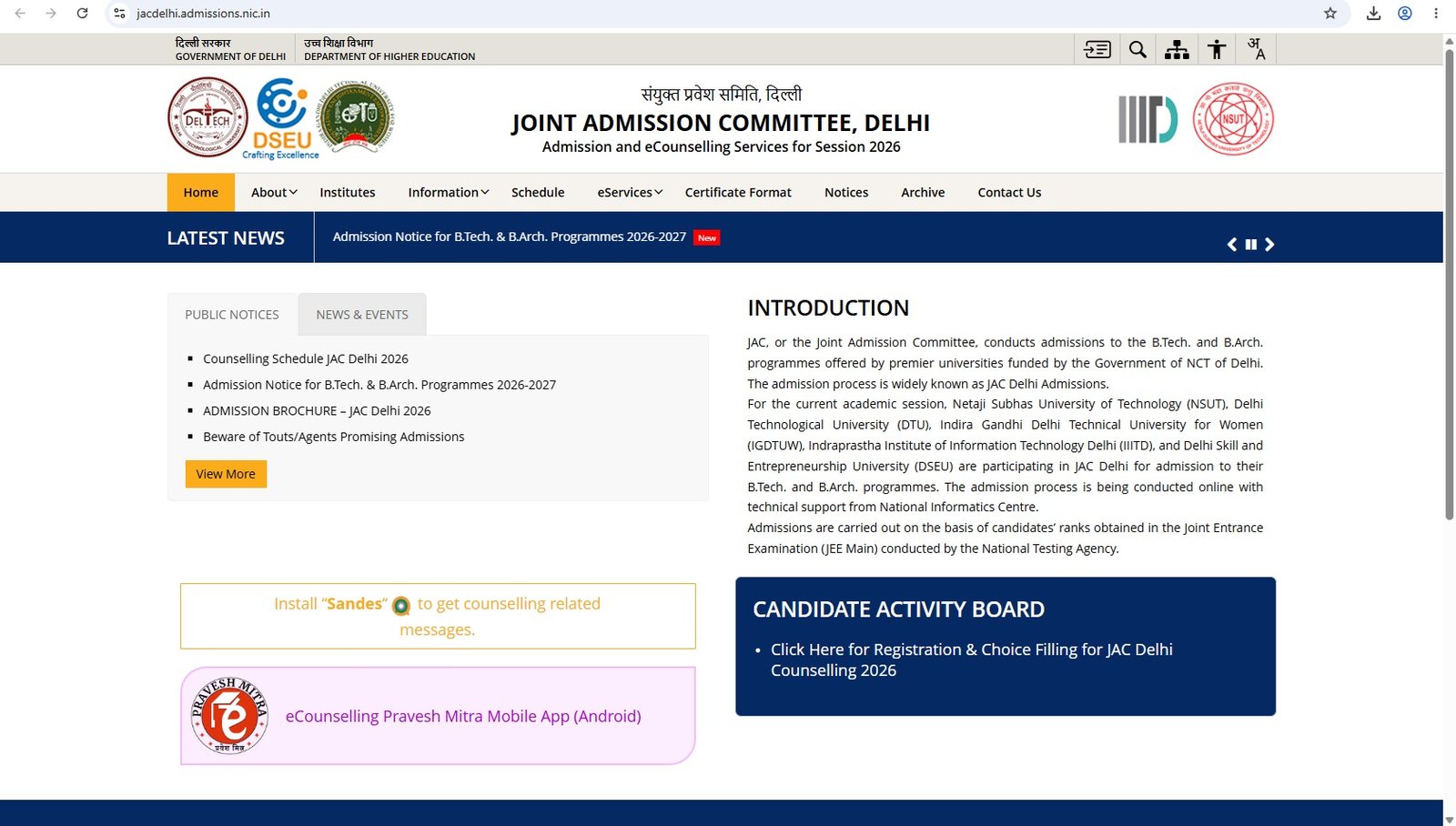Click the DSEU Crafting Excellence logo
1456x826 pixels.
coord(281,118)
